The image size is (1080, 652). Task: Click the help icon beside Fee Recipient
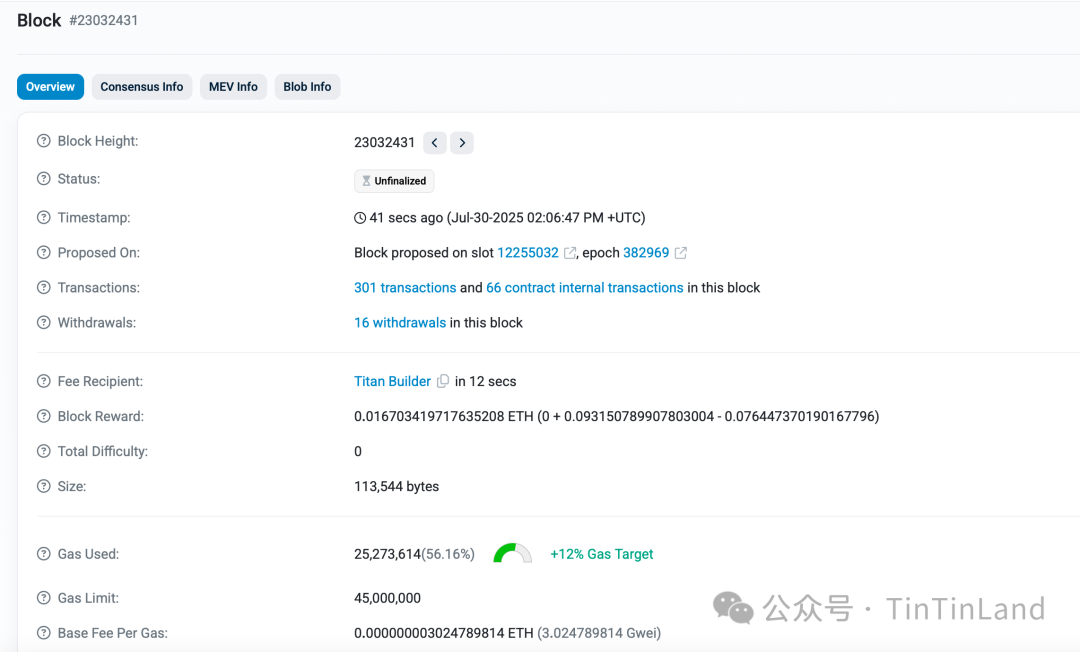[43, 381]
